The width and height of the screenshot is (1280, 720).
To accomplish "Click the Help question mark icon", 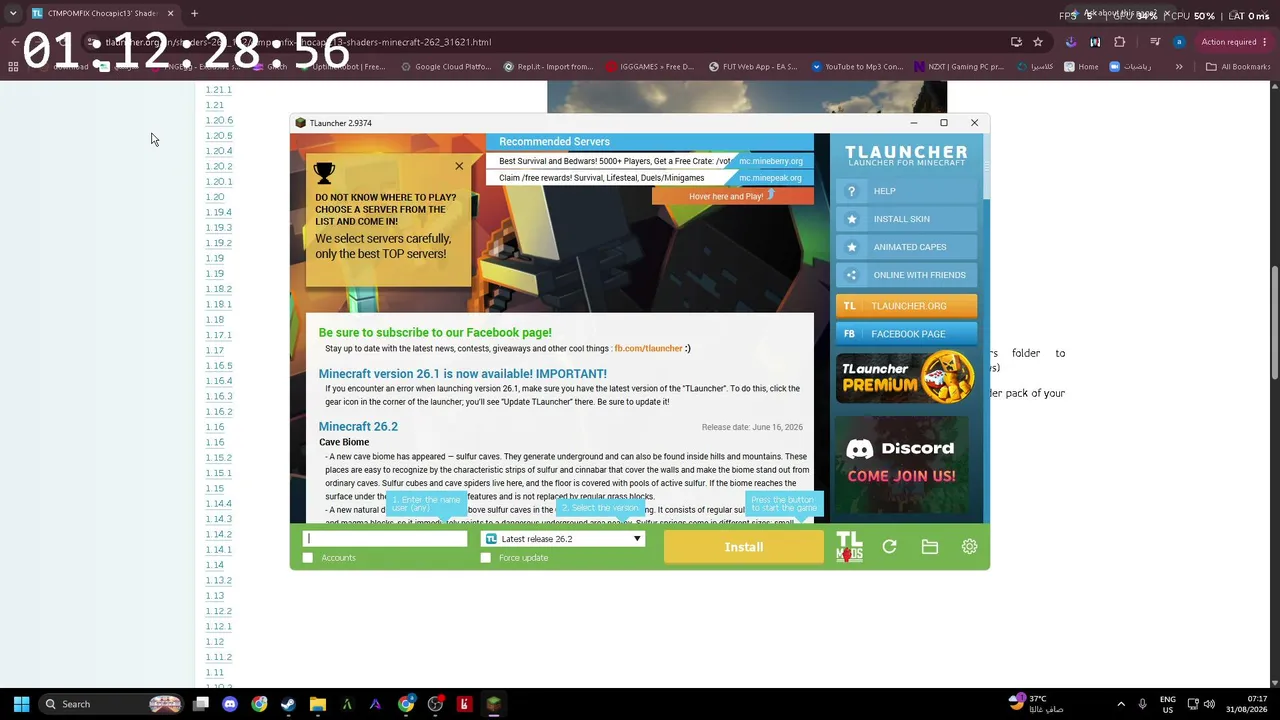I will click(852, 191).
